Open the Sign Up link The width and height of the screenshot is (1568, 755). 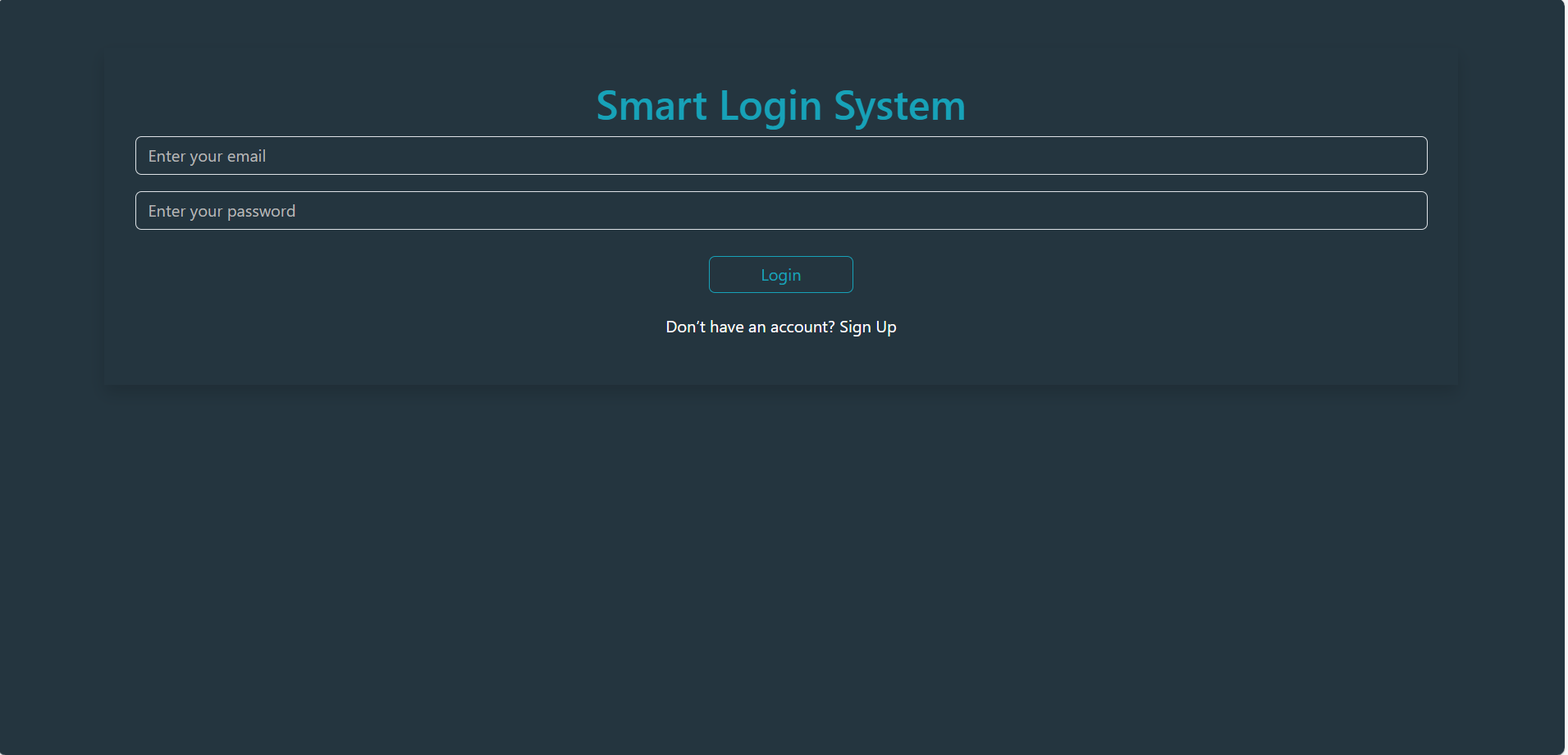(x=867, y=327)
